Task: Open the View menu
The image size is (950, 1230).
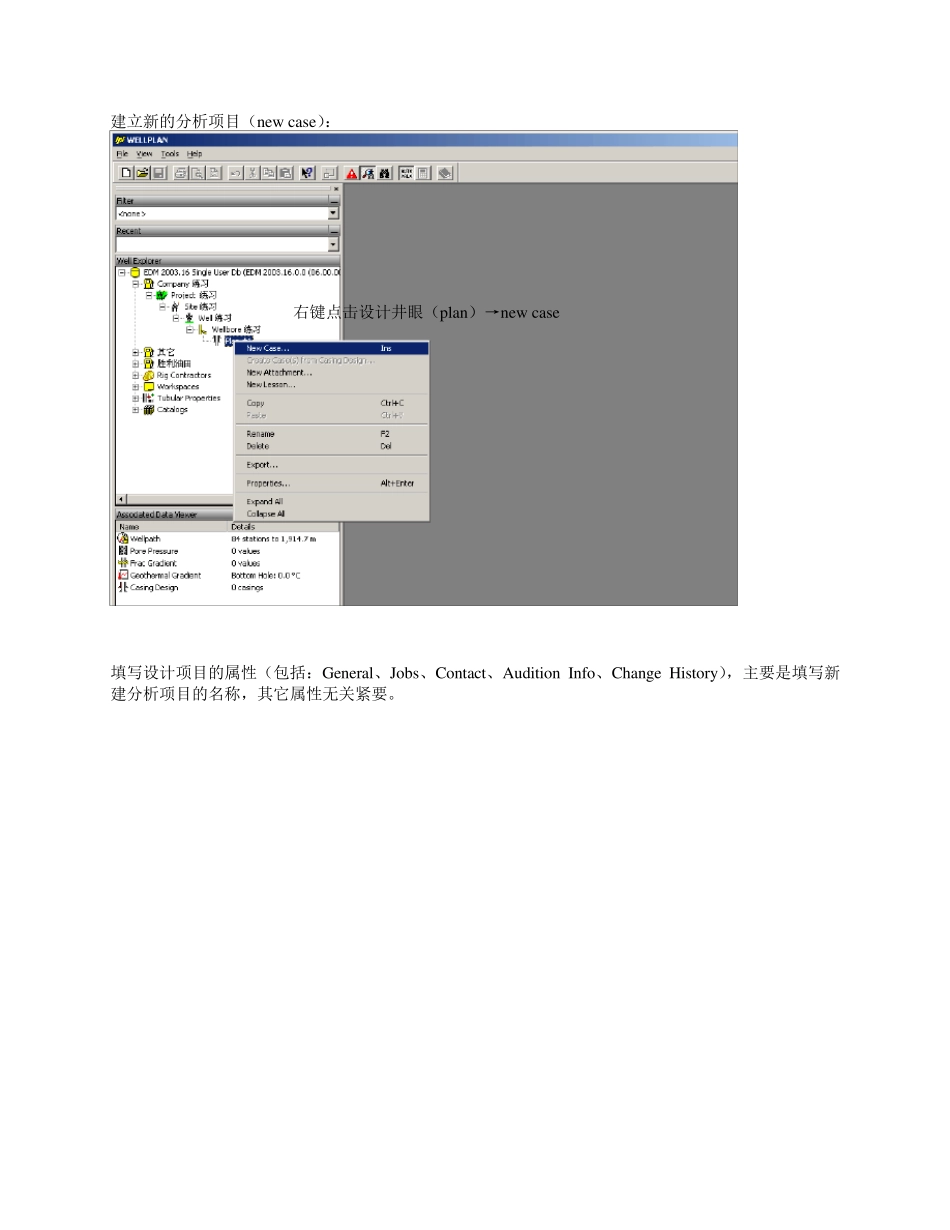Action: (x=145, y=154)
